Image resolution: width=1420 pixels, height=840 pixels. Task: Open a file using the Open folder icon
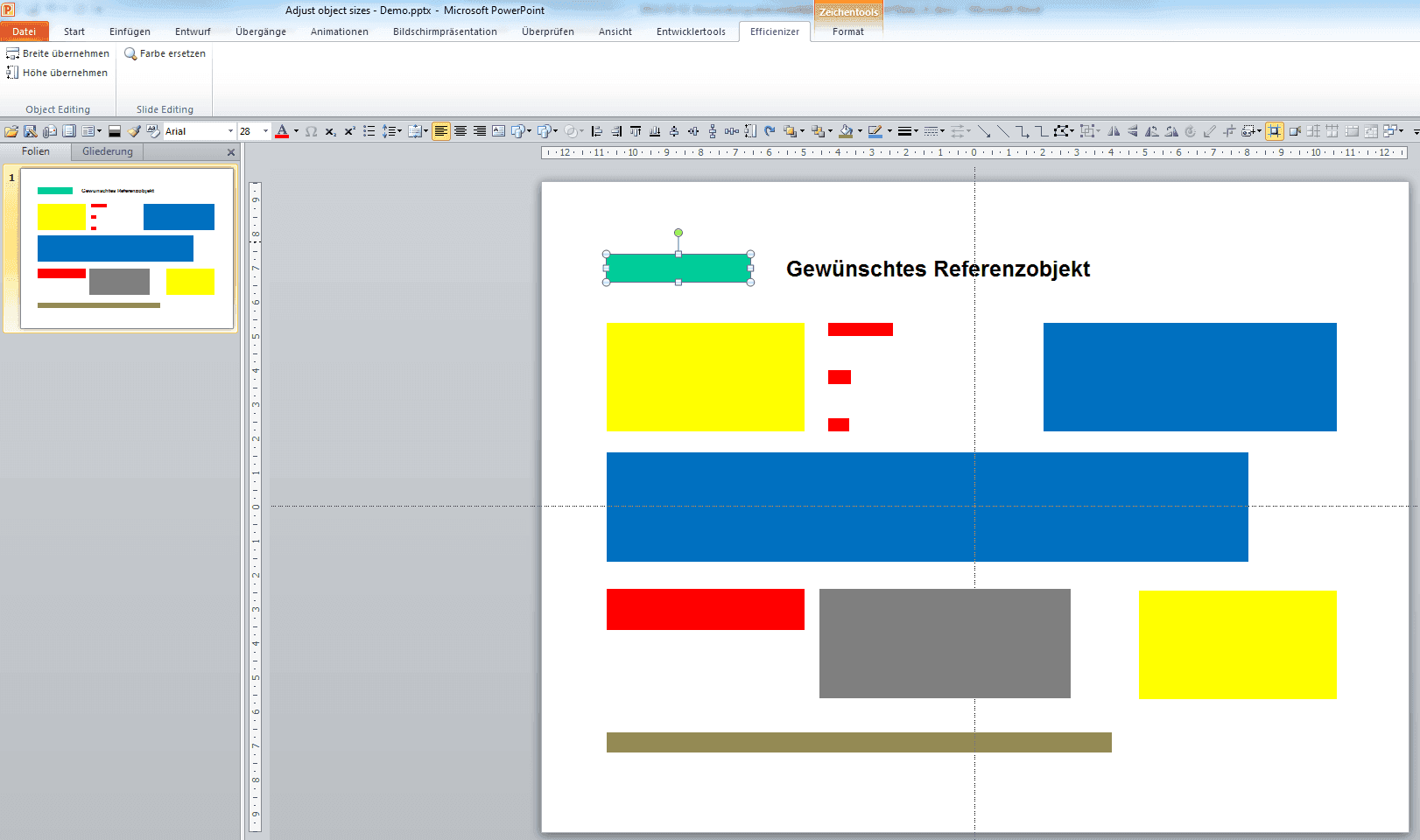pyautogui.click(x=11, y=131)
